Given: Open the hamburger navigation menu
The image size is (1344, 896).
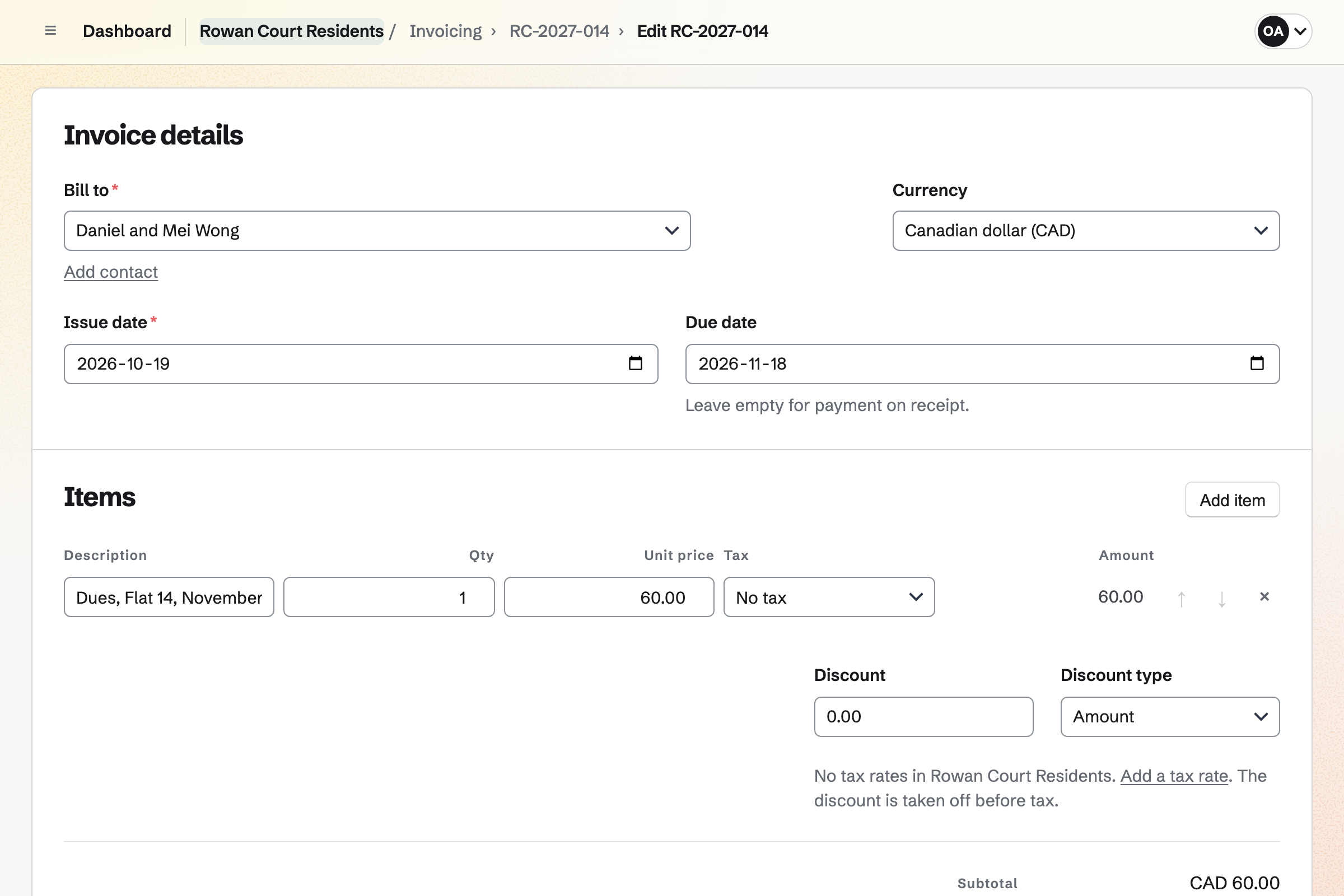Looking at the screenshot, I should pos(50,31).
